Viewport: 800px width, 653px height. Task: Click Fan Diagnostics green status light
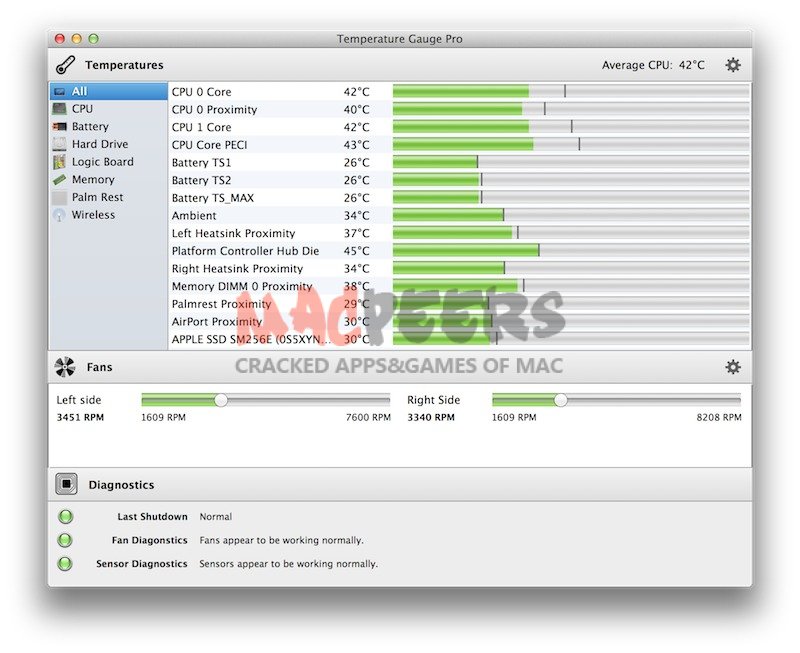pyautogui.click(x=65, y=540)
